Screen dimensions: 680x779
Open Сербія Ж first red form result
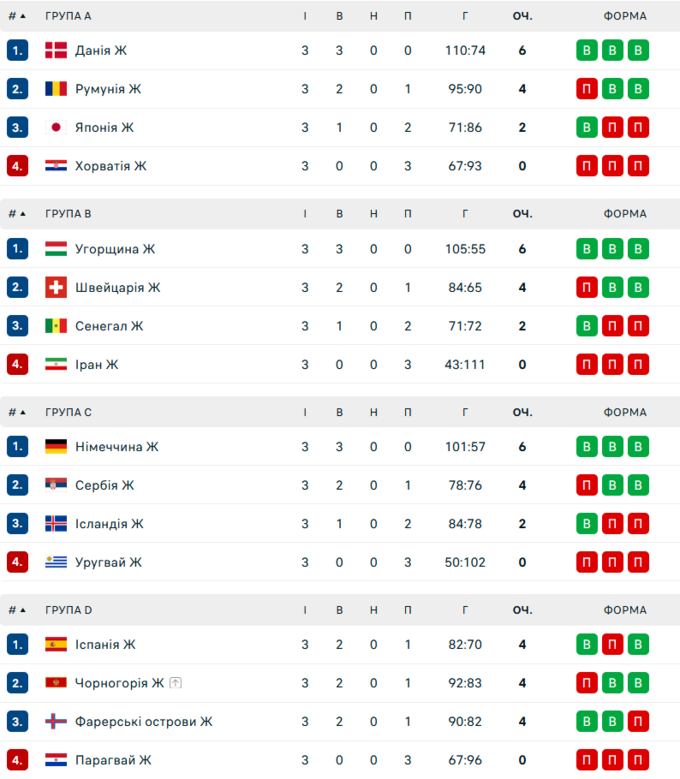[x=587, y=486]
